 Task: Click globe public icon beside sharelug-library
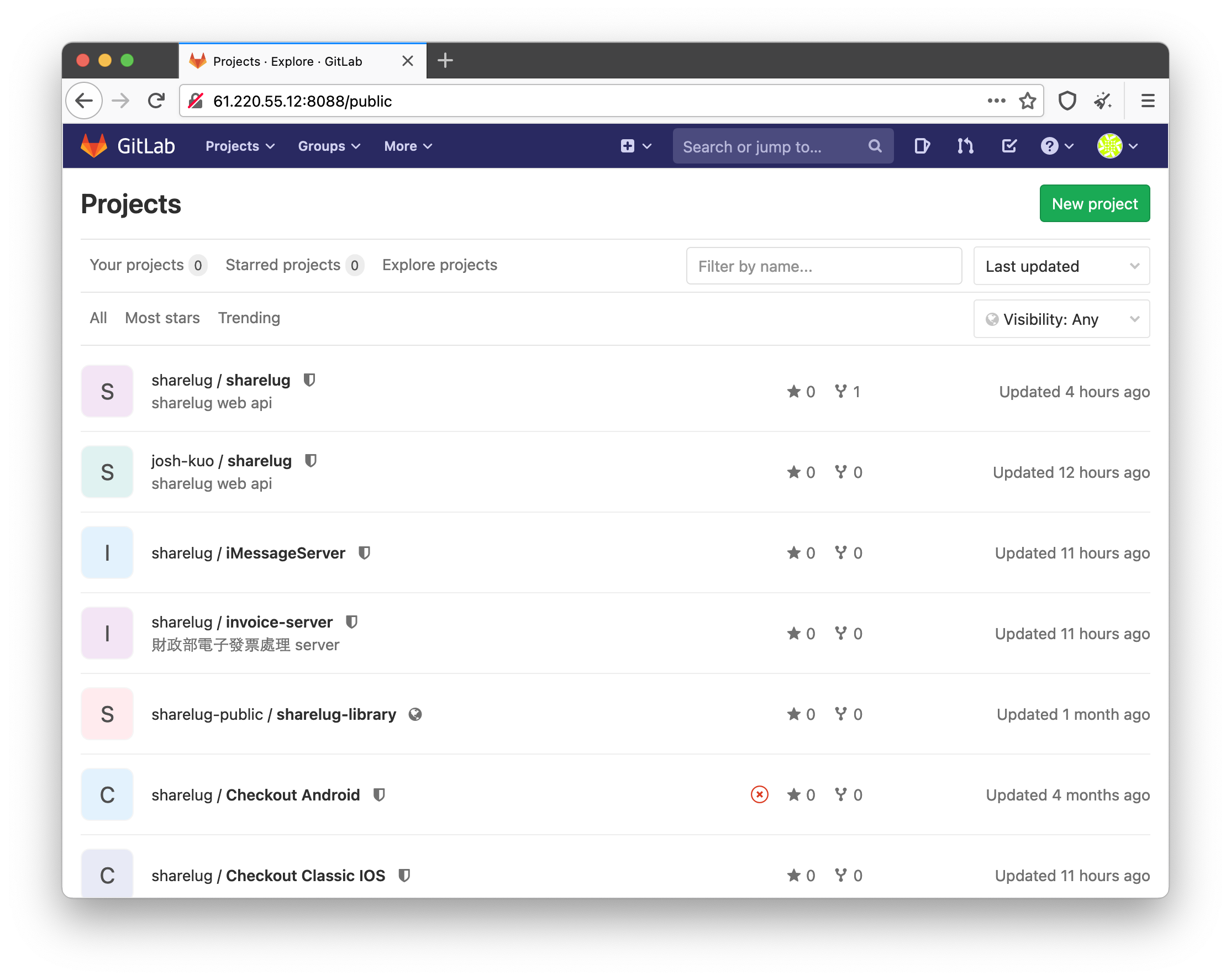pyautogui.click(x=415, y=714)
